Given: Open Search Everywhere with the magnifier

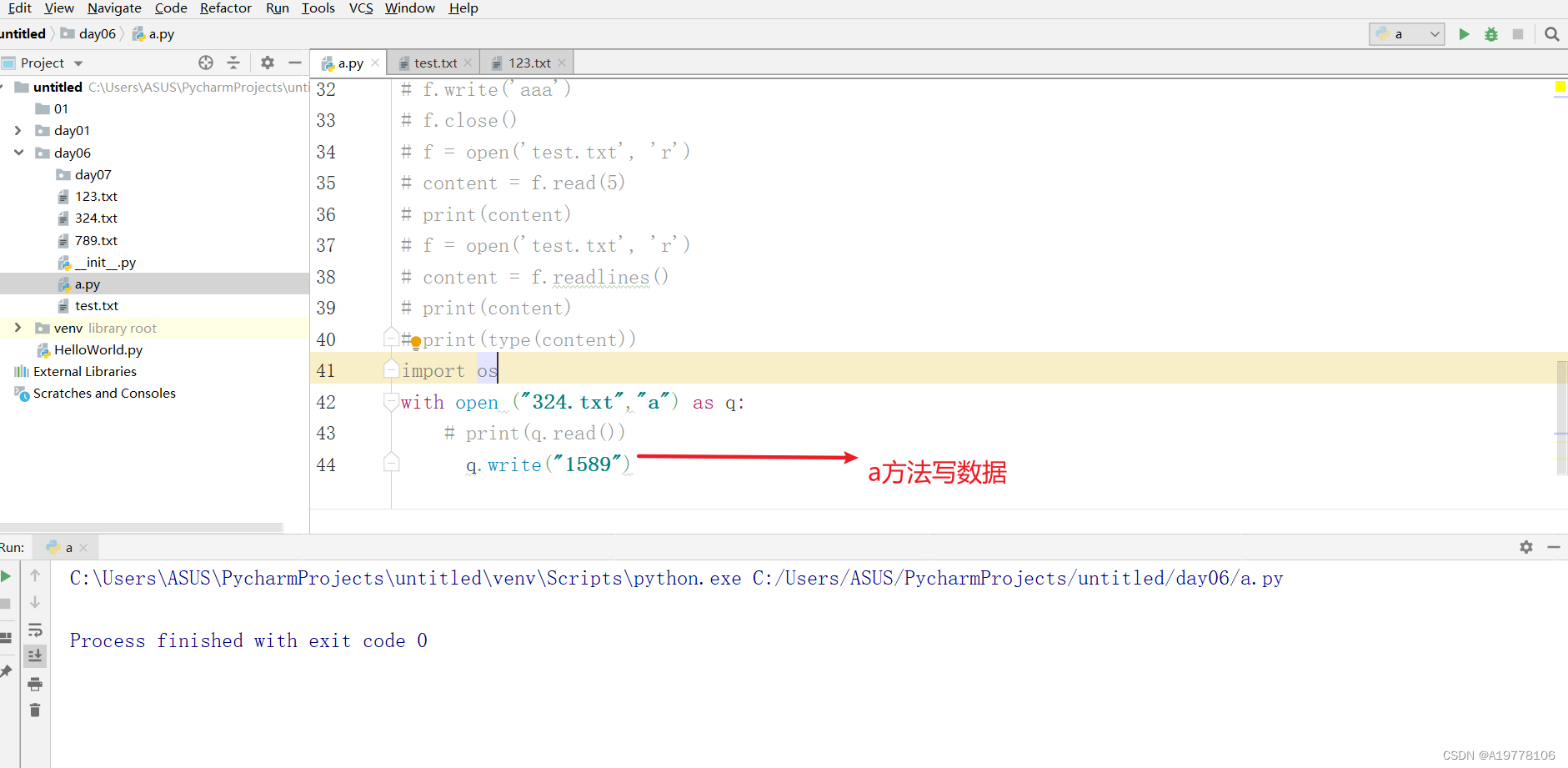Looking at the screenshot, I should [x=1551, y=34].
